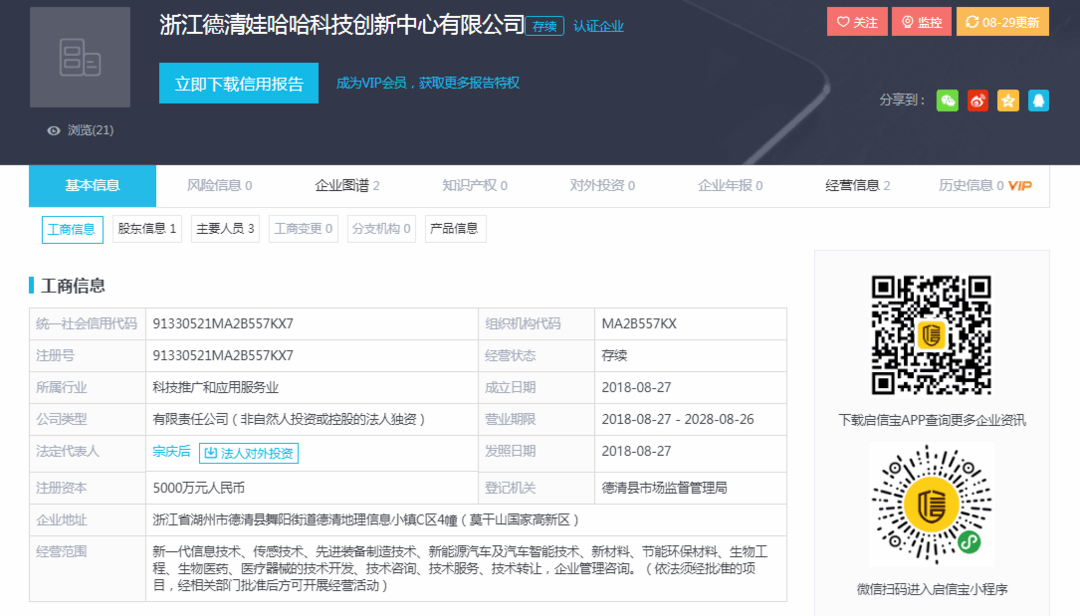Open the 企业年报 tab
Viewport: 1080px width, 616px height.
[730, 185]
